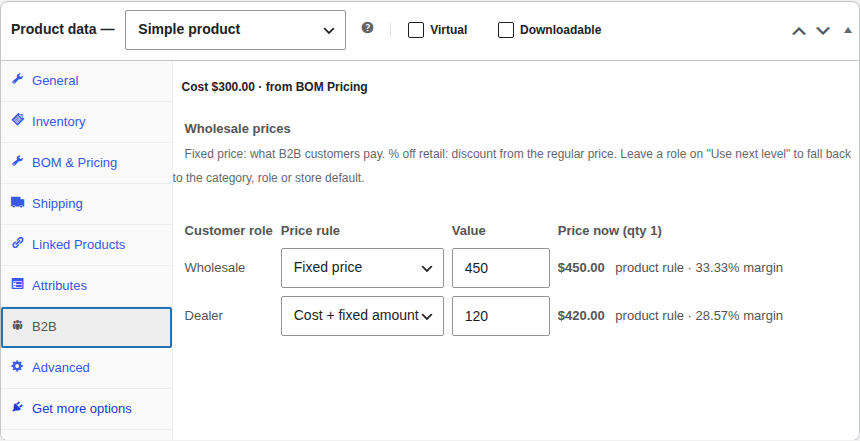Screen dimensions: 860x441
Task: Click the Shipping truck icon
Action: (18, 202)
